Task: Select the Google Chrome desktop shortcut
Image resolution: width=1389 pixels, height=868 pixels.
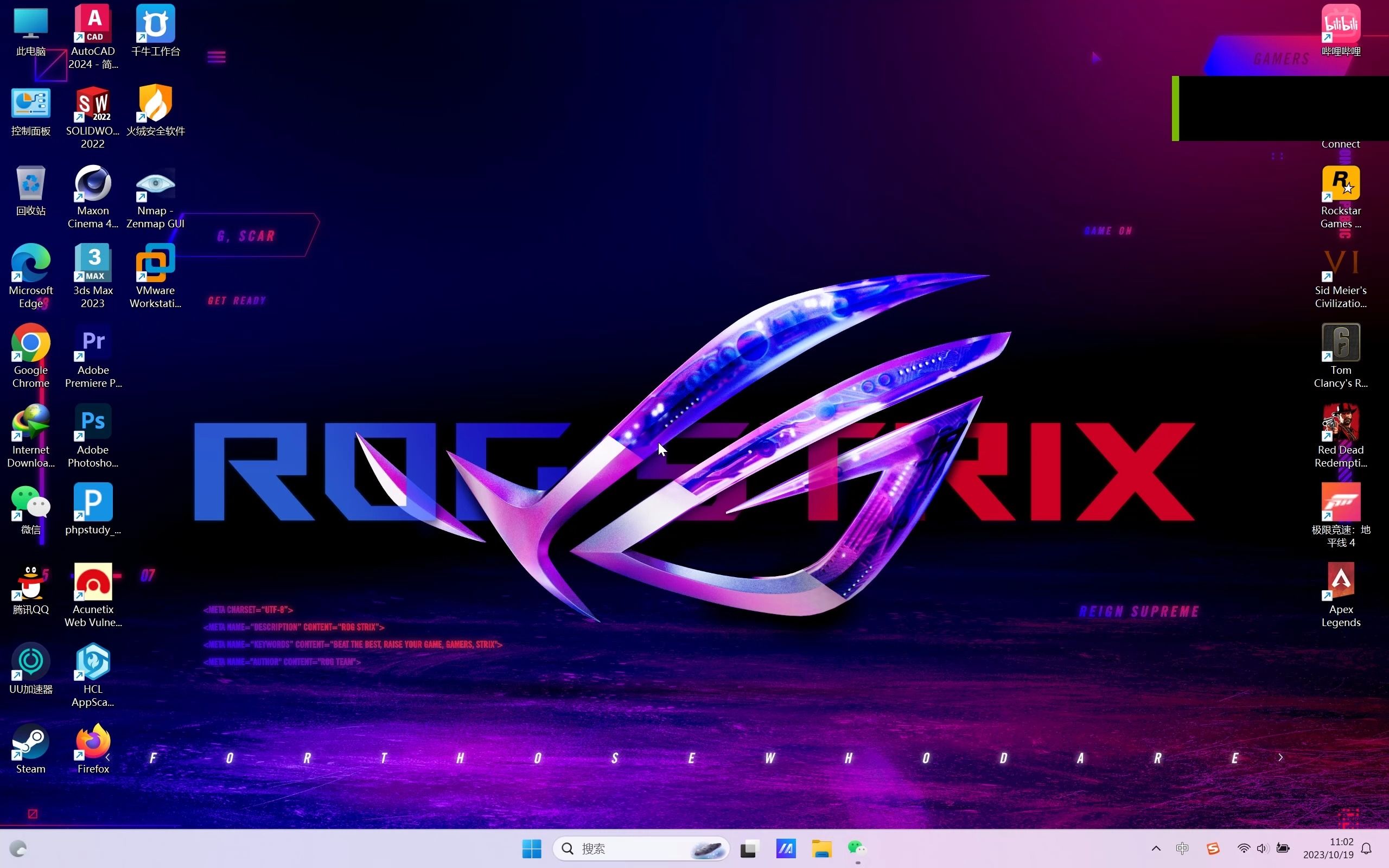Action: pyautogui.click(x=30, y=356)
